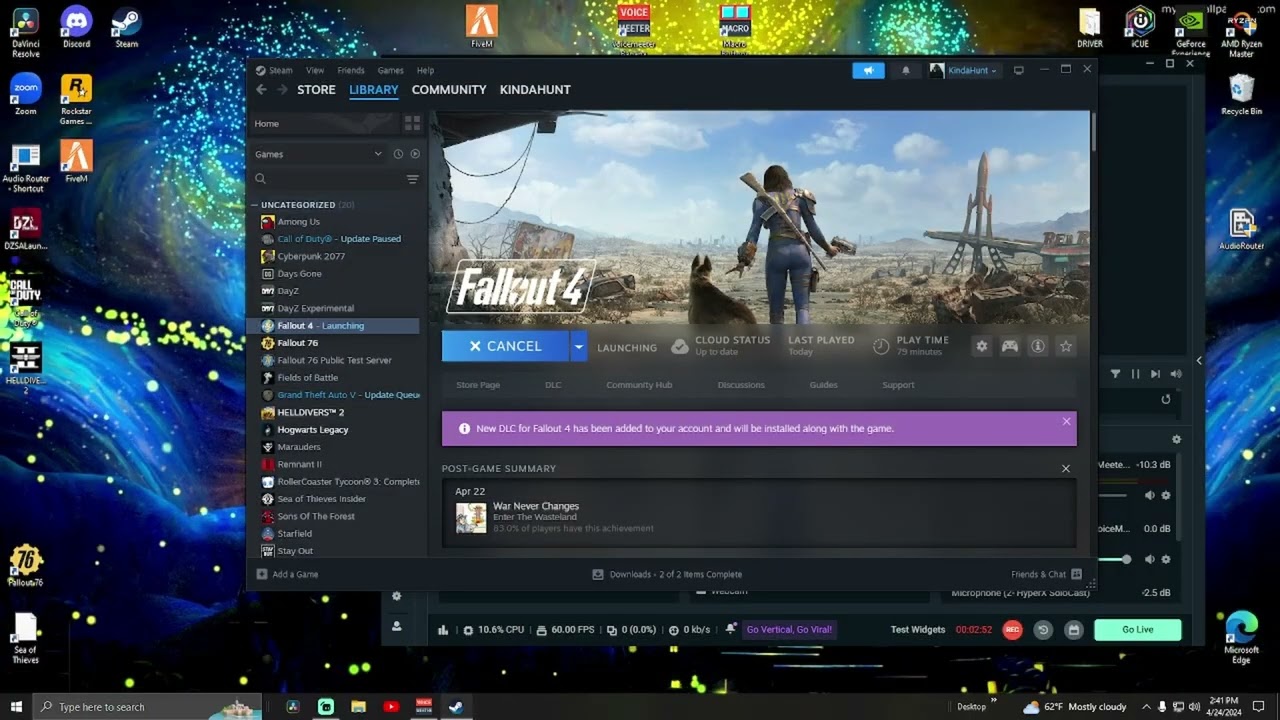Click the recent games clock filter icon
This screenshot has height=720, width=1280.
[x=398, y=154]
